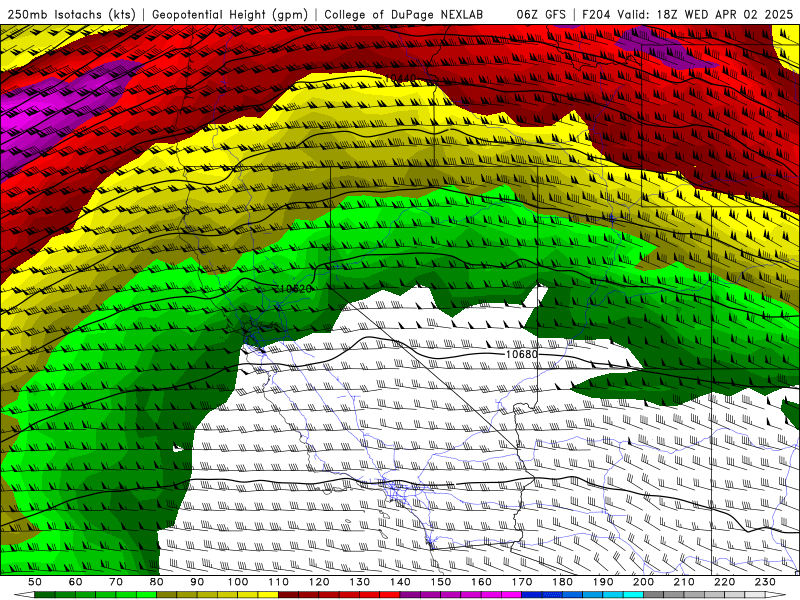Click the 50 value on the legend
800x600 pixels.
pyautogui.click(x=35, y=582)
